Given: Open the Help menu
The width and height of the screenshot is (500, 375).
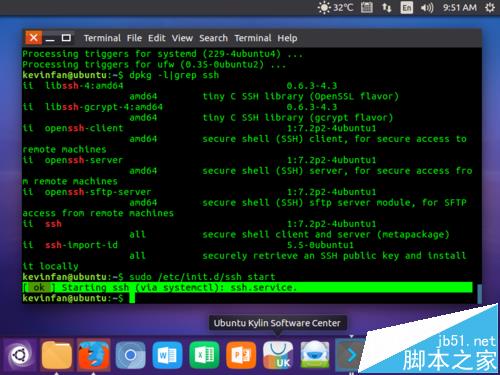Looking at the screenshot, I should 287,38.
